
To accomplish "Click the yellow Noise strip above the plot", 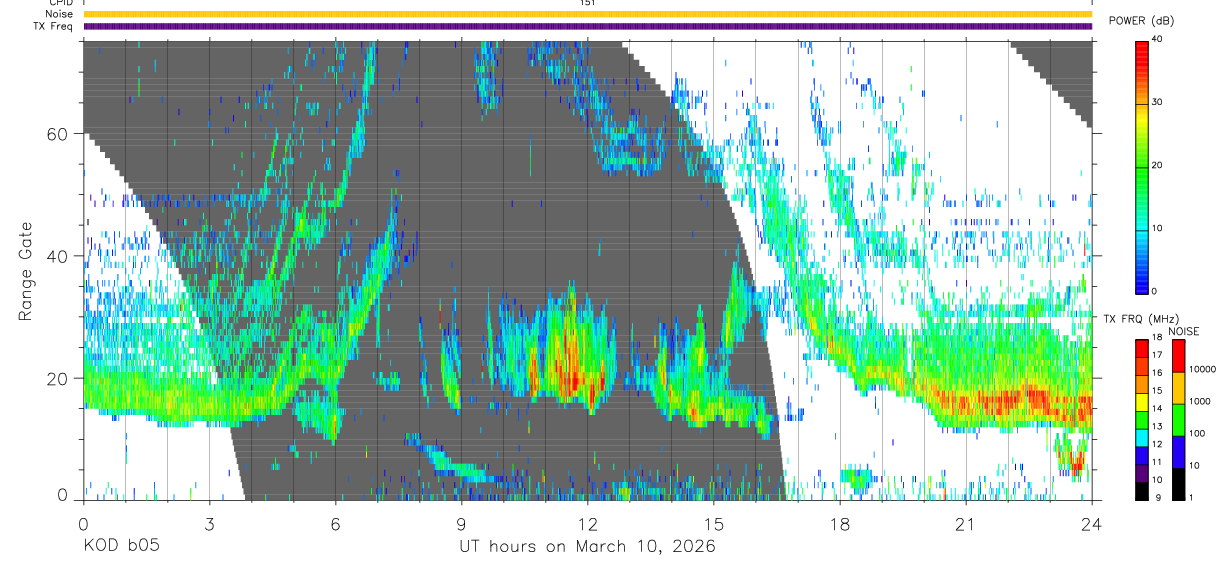I will pos(588,14).
